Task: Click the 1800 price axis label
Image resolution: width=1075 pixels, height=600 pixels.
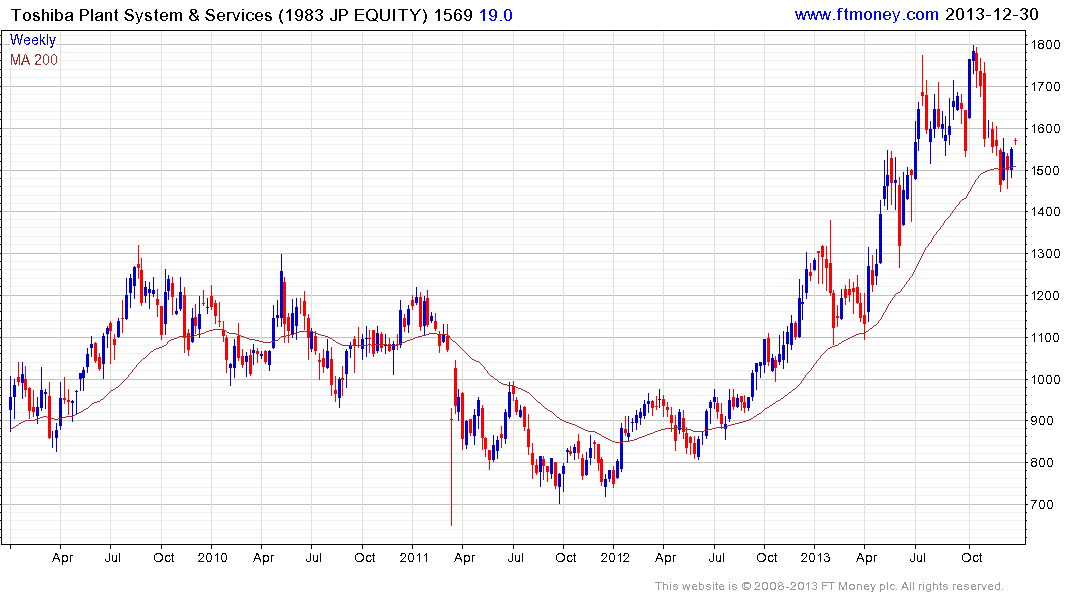Action: point(1046,45)
